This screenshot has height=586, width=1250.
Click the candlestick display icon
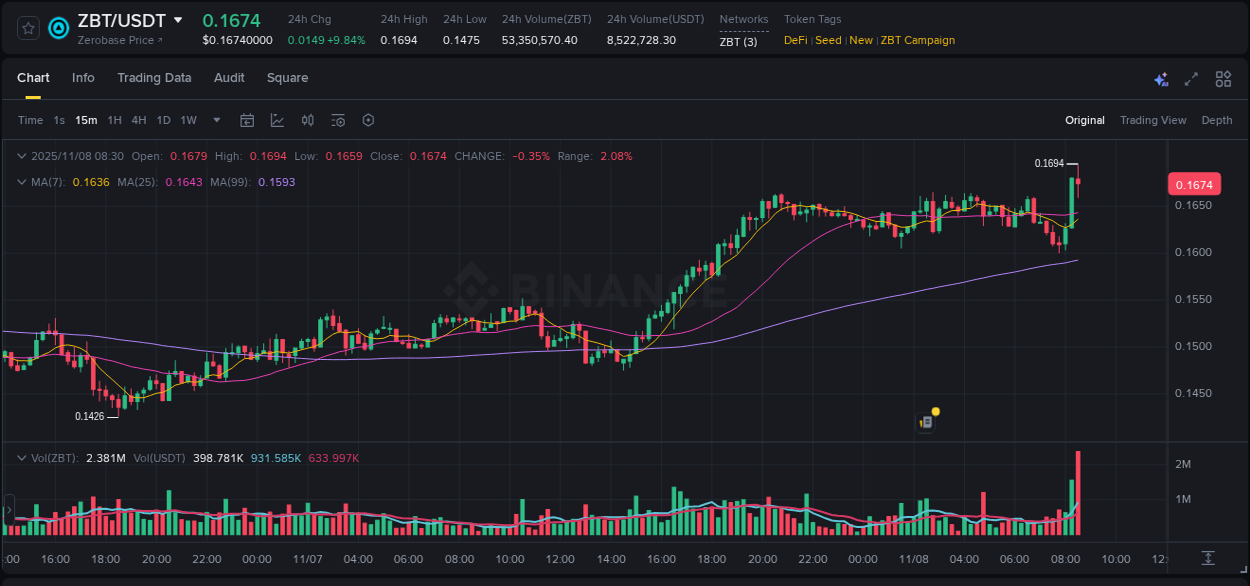pos(307,120)
